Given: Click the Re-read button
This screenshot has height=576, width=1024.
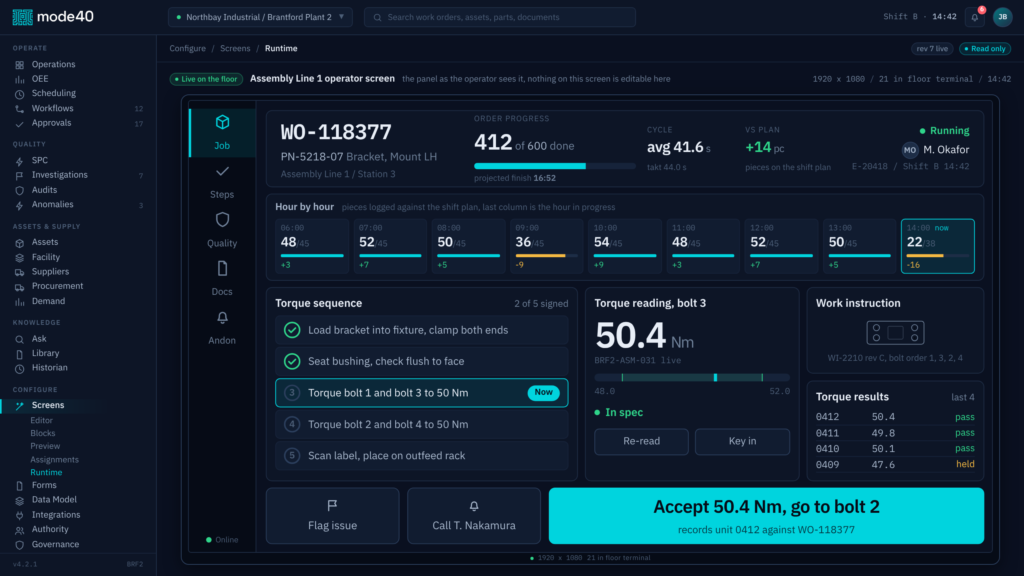Looking at the screenshot, I should pyautogui.click(x=641, y=441).
